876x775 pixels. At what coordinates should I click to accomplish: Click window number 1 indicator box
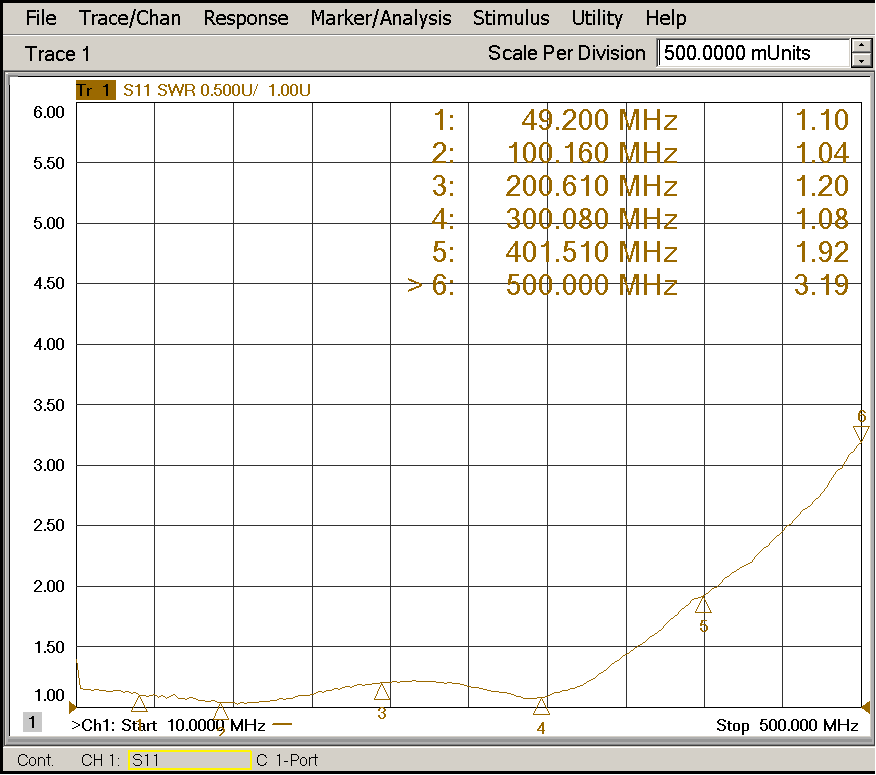pyautogui.click(x=32, y=722)
